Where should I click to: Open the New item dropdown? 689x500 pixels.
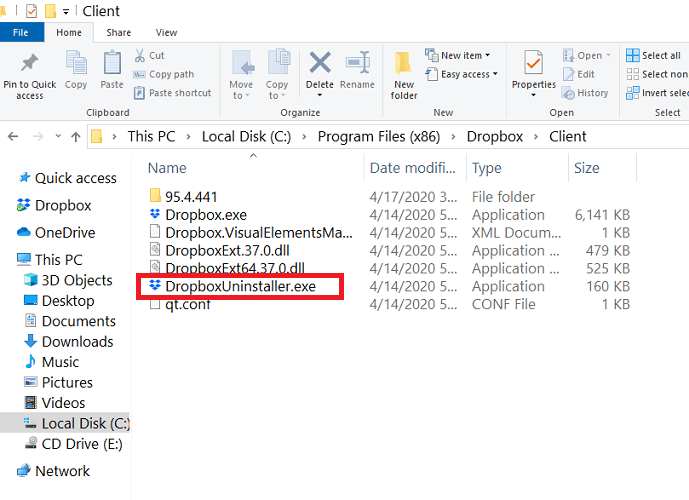(457, 55)
